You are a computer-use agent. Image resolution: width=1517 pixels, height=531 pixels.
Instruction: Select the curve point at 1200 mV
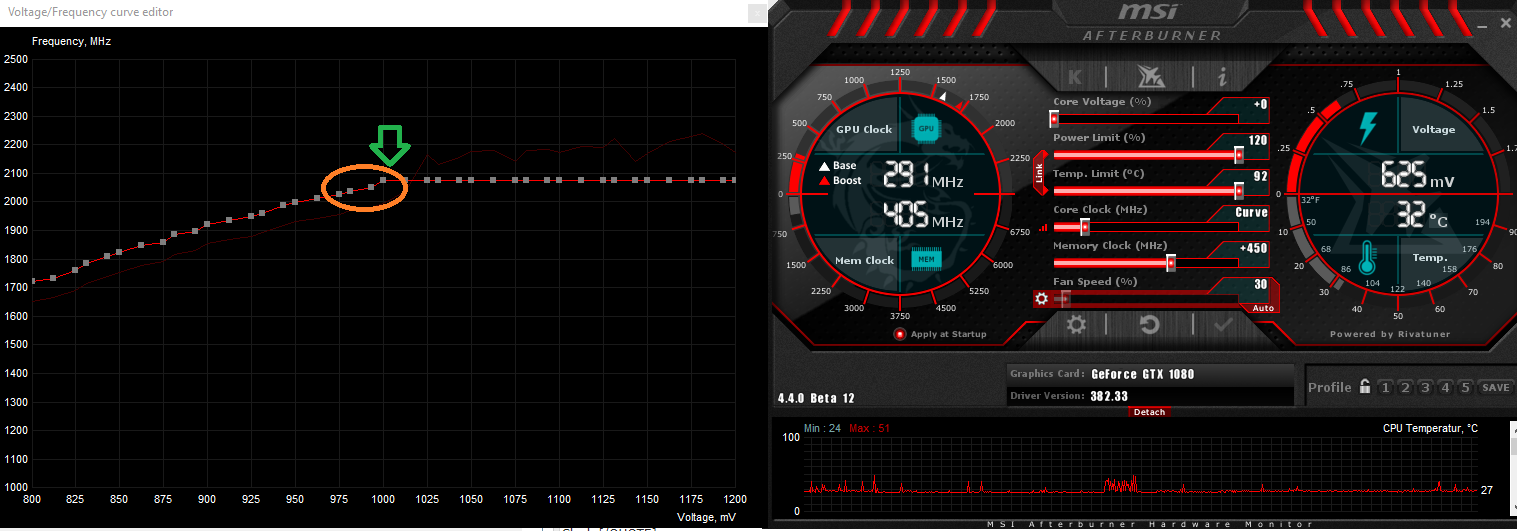[733, 180]
